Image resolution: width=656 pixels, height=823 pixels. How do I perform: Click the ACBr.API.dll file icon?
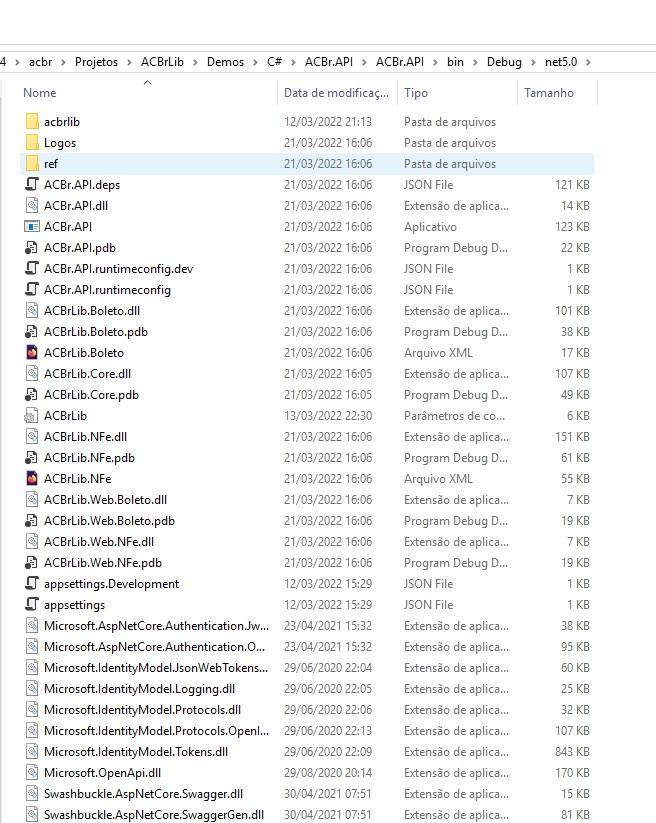coord(32,206)
